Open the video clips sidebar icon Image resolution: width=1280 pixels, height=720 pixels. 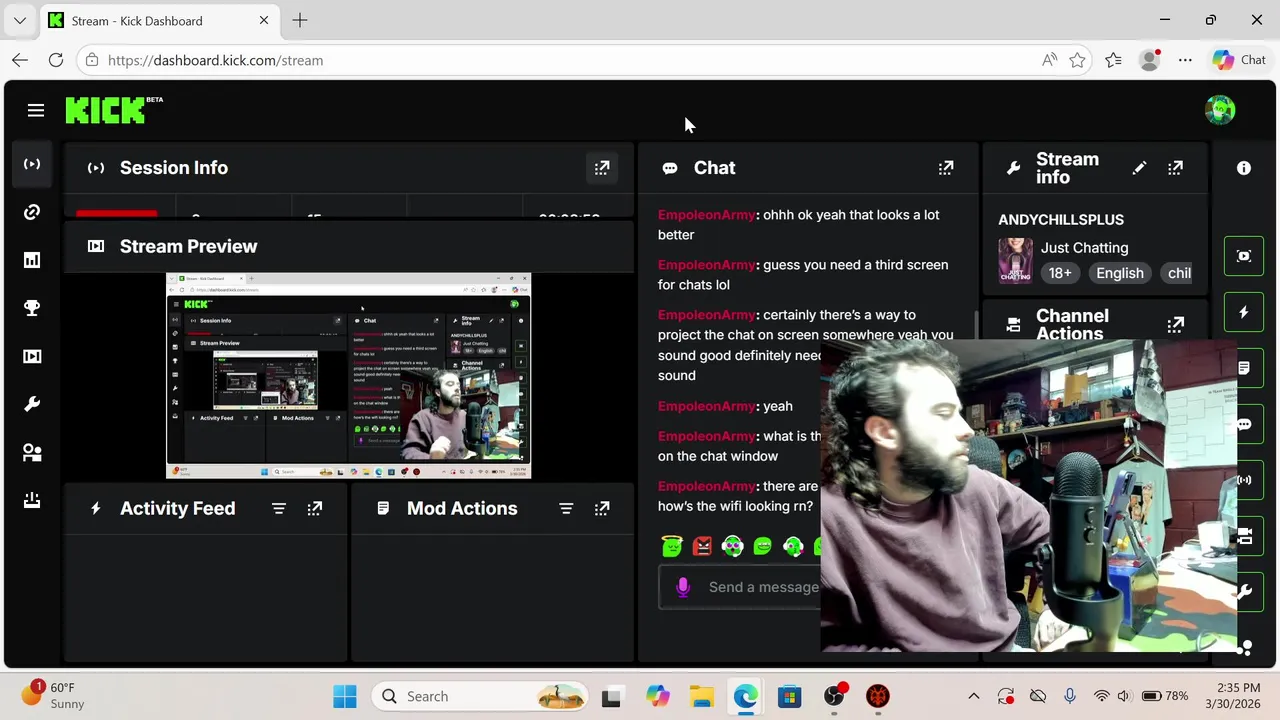coord(32,356)
